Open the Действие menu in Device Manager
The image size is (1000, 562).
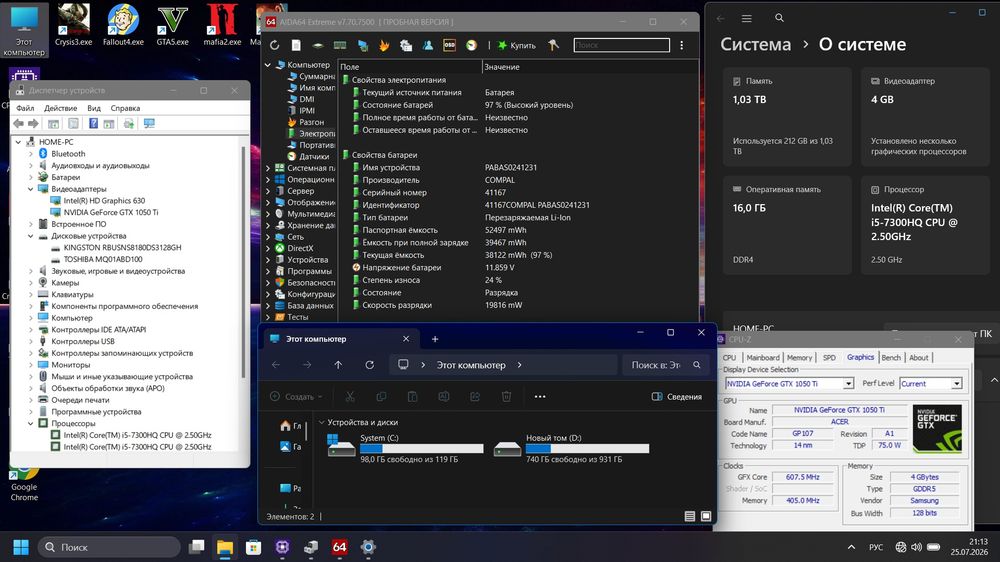coord(61,108)
